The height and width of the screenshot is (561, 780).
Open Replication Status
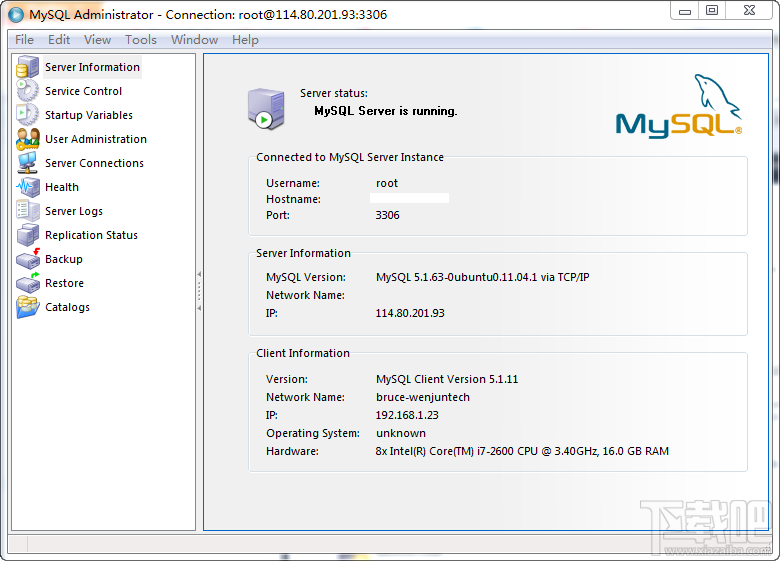[91, 235]
